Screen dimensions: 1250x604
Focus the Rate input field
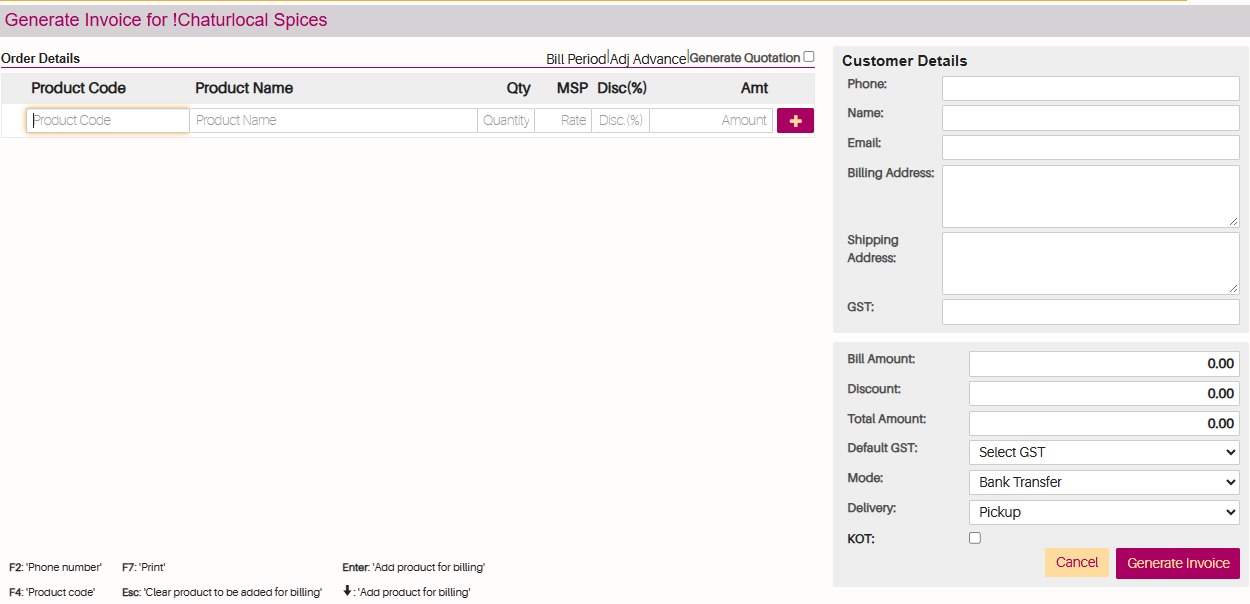pyautogui.click(x=563, y=120)
